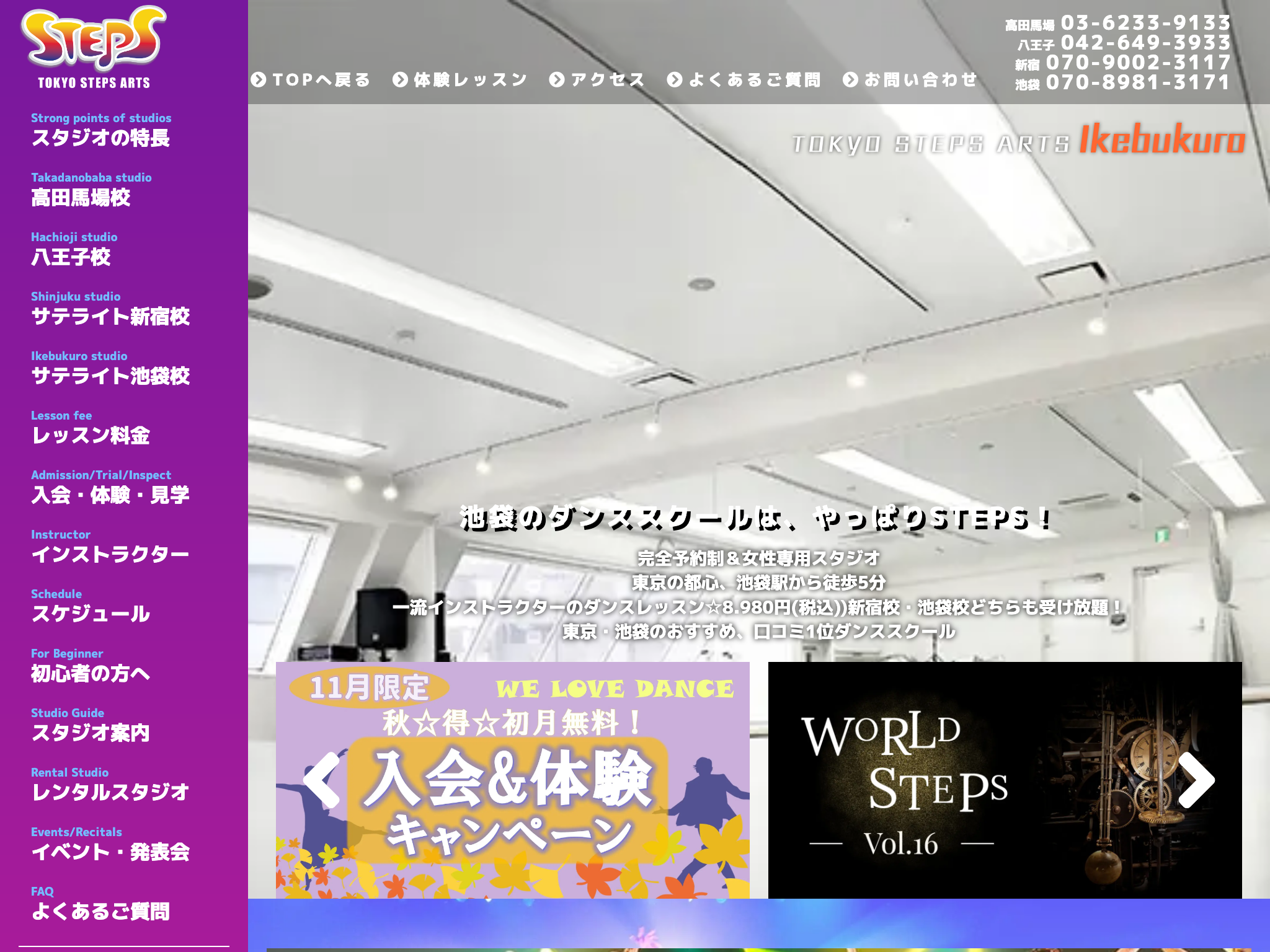Click the arrow icon beside よくあるご質問
Image resolution: width=1270 pixels, height=952 pixels.
click(x=675, y=80)
